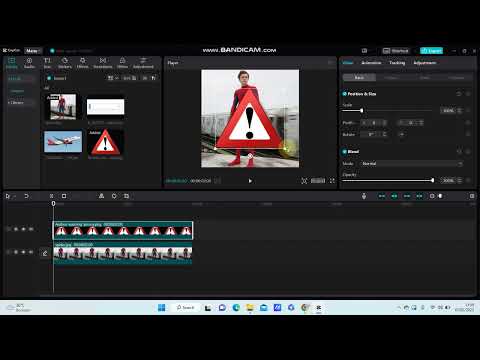The image size is (480, 360).
Task: Reset the Blend settings
Action: [x=459, y=152]
